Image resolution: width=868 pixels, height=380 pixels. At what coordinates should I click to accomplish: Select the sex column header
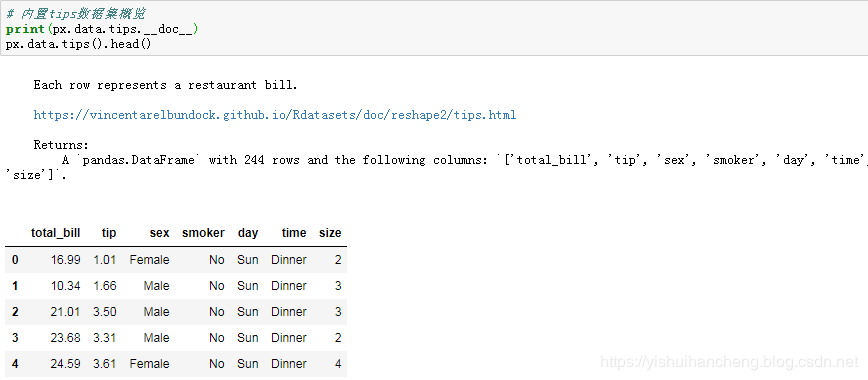point(159,233)
